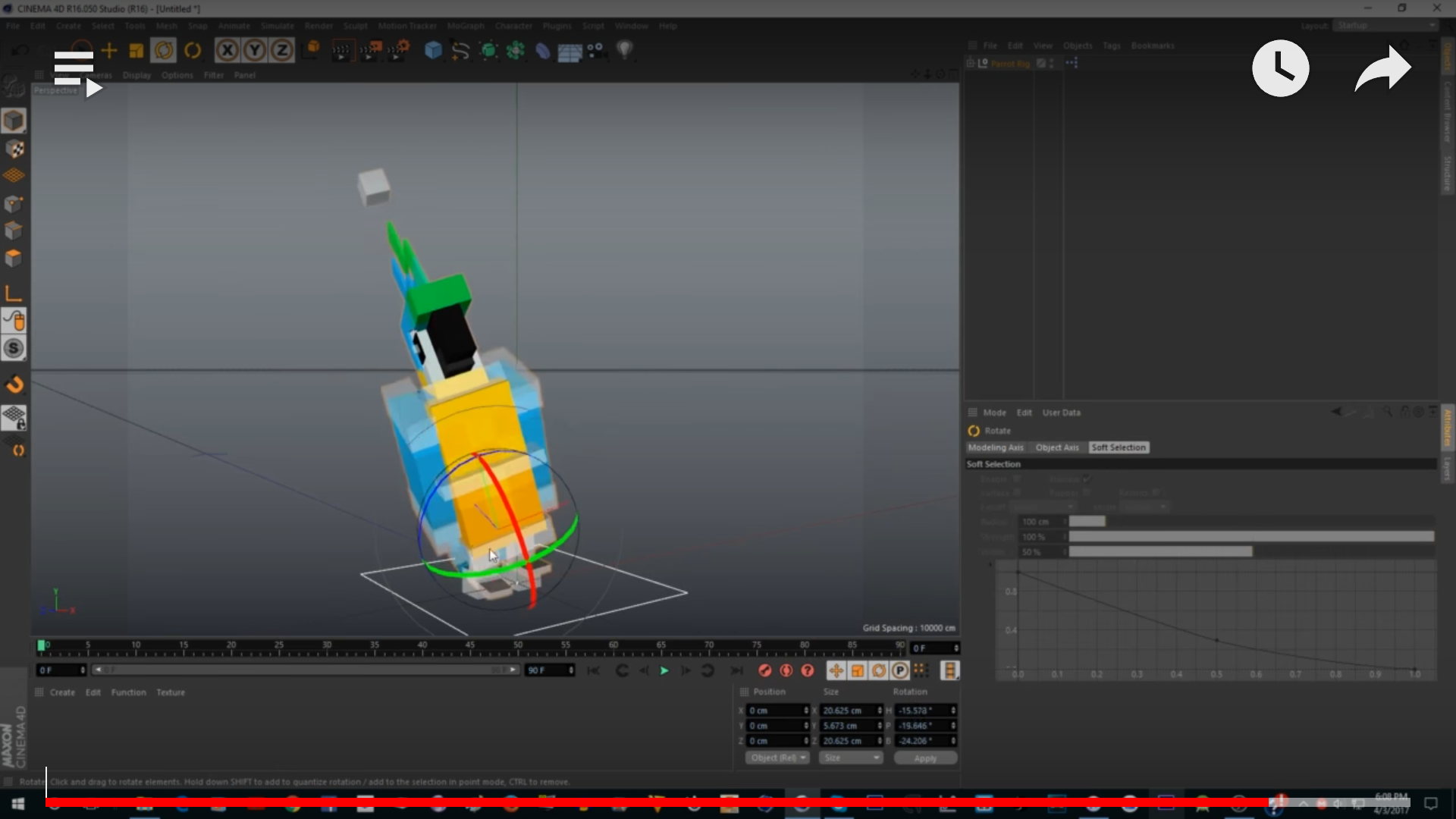Open the Deformer objects icon
Image resolution: width=1456 pixels, height=819 pixels.
[x=543, y=51]
